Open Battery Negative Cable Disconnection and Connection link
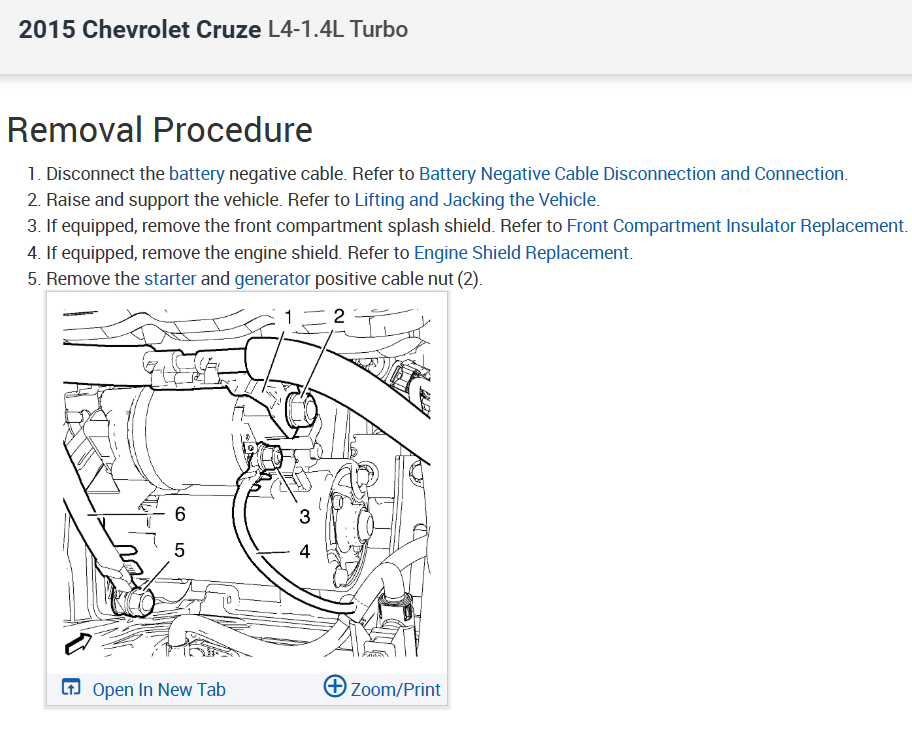This screenshot has width=912, height=730. [632, 174]
